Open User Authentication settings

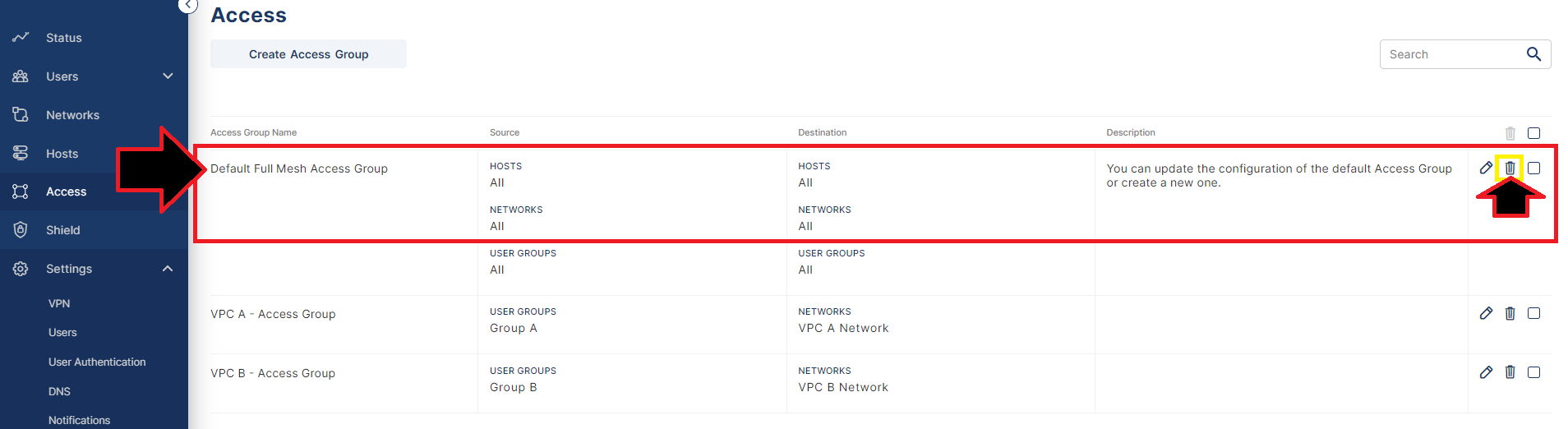[x=97, y=362]
